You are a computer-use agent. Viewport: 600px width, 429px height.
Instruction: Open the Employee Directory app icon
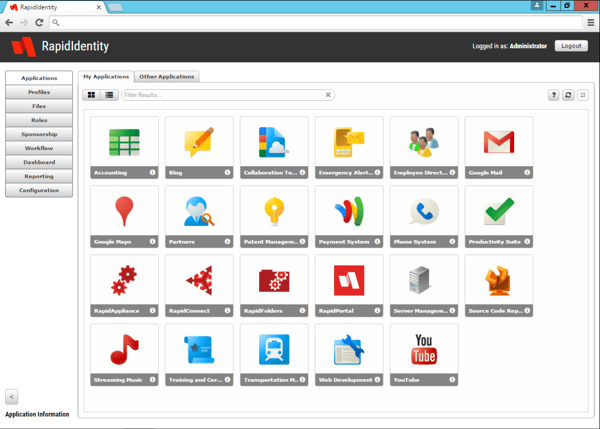pos(424,142)
